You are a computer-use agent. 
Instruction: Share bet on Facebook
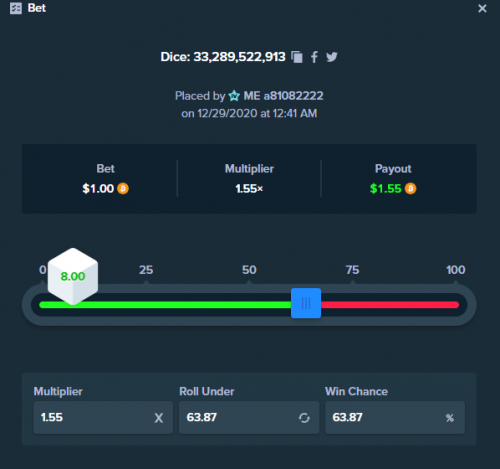tap(314, 57)
